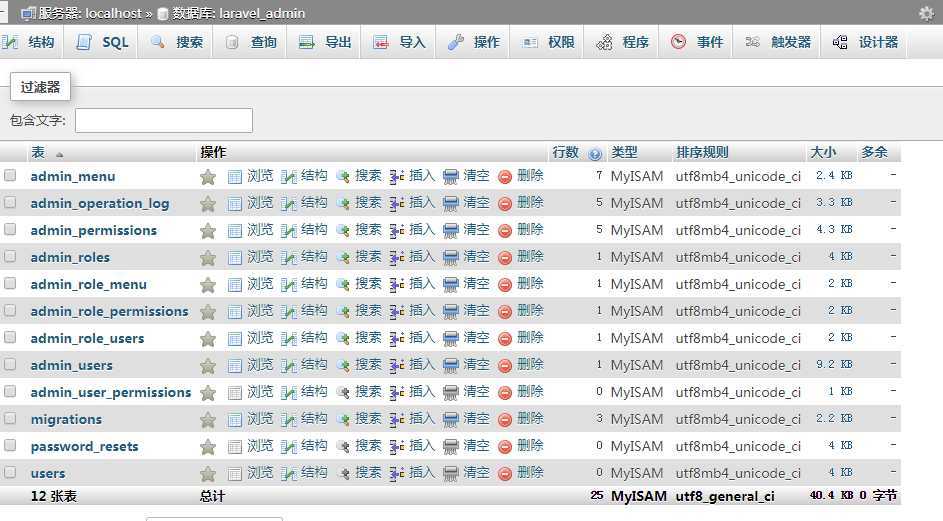Select the admin_users row checkbox
Image resolution: width=943 pixels, height=521 pixels.
pos(10,364)
